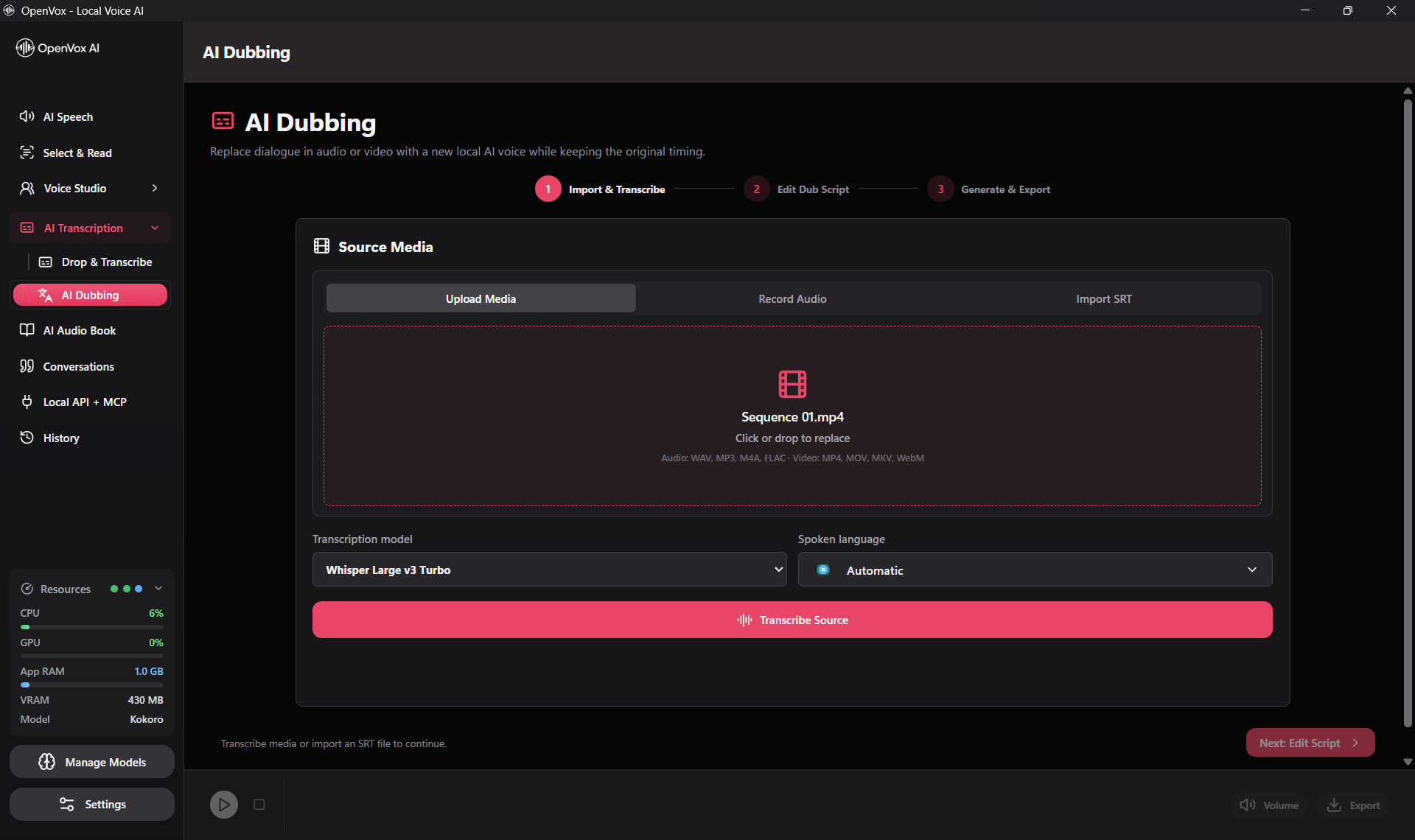Click the Model Kokoro value

[147, 719]
